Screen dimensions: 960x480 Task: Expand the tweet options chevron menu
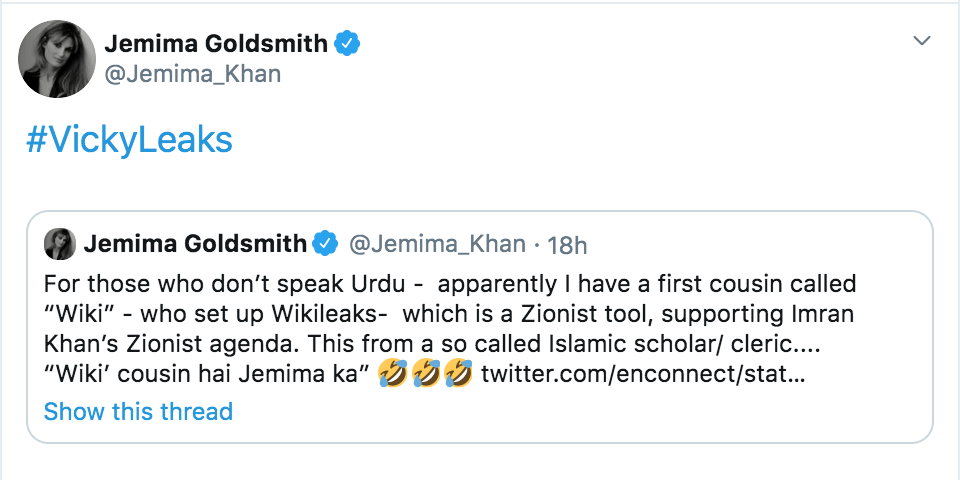(922, 41)
